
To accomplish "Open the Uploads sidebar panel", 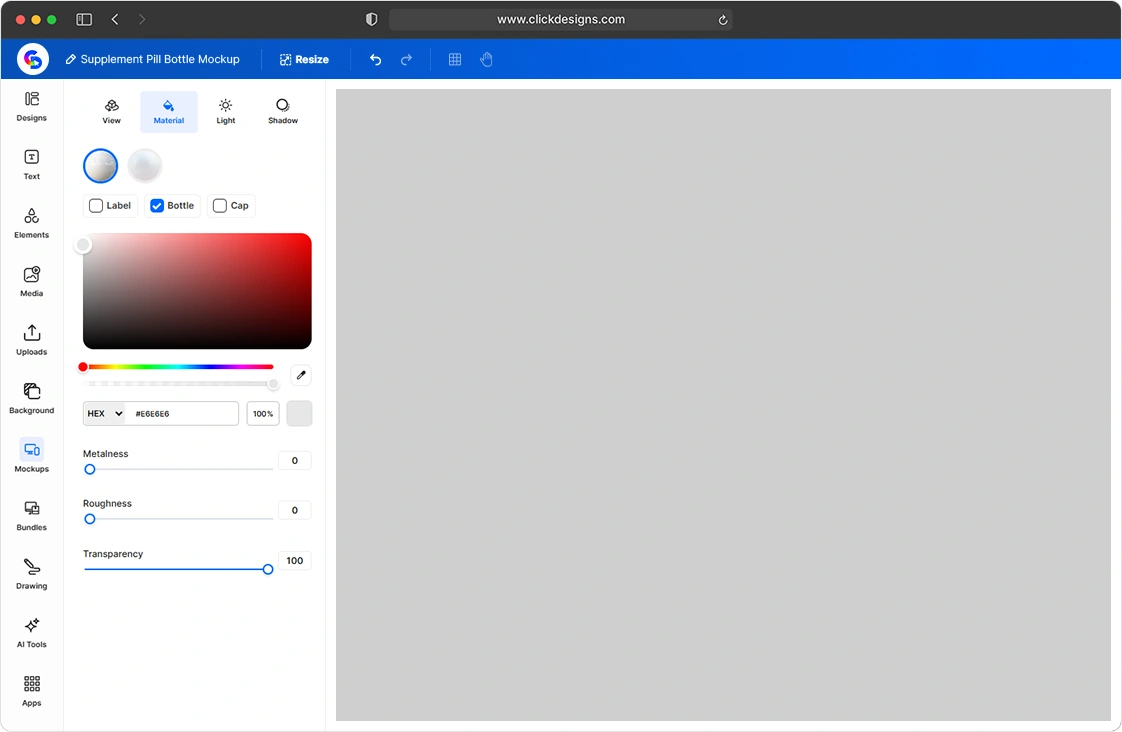I will [x=31, y=341].
